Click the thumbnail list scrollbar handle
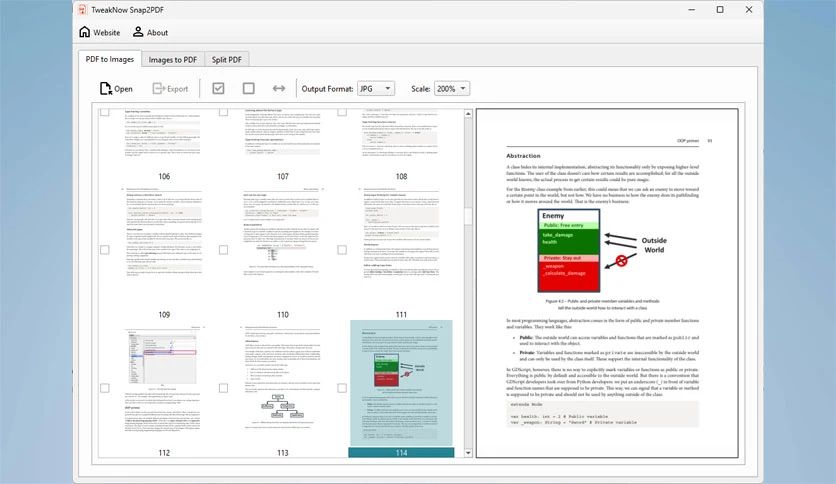836x484 pixels. click(468, 216)
